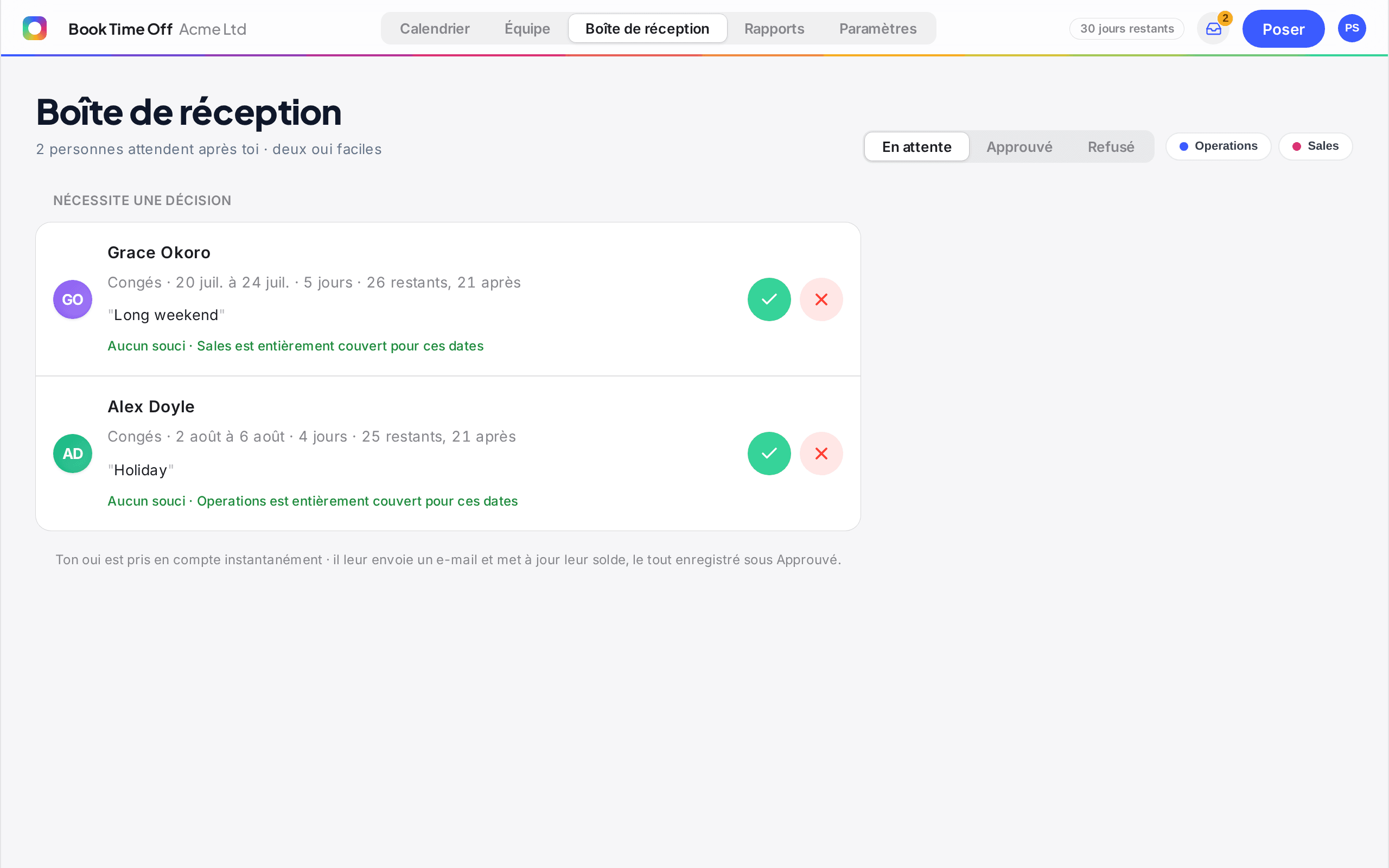This screenshot has width=1389, height=868.
Task: Open the inbox notification icon
Action: click(1213, 29)
